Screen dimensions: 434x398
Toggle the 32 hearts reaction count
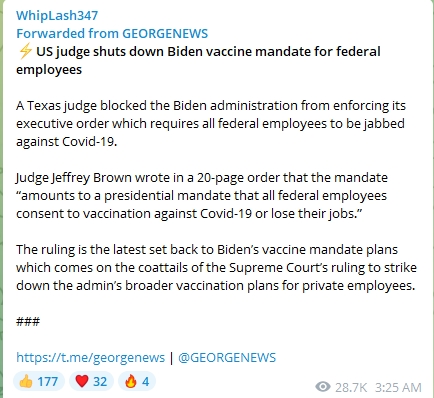pyautogui.click(x=91, y=381)
